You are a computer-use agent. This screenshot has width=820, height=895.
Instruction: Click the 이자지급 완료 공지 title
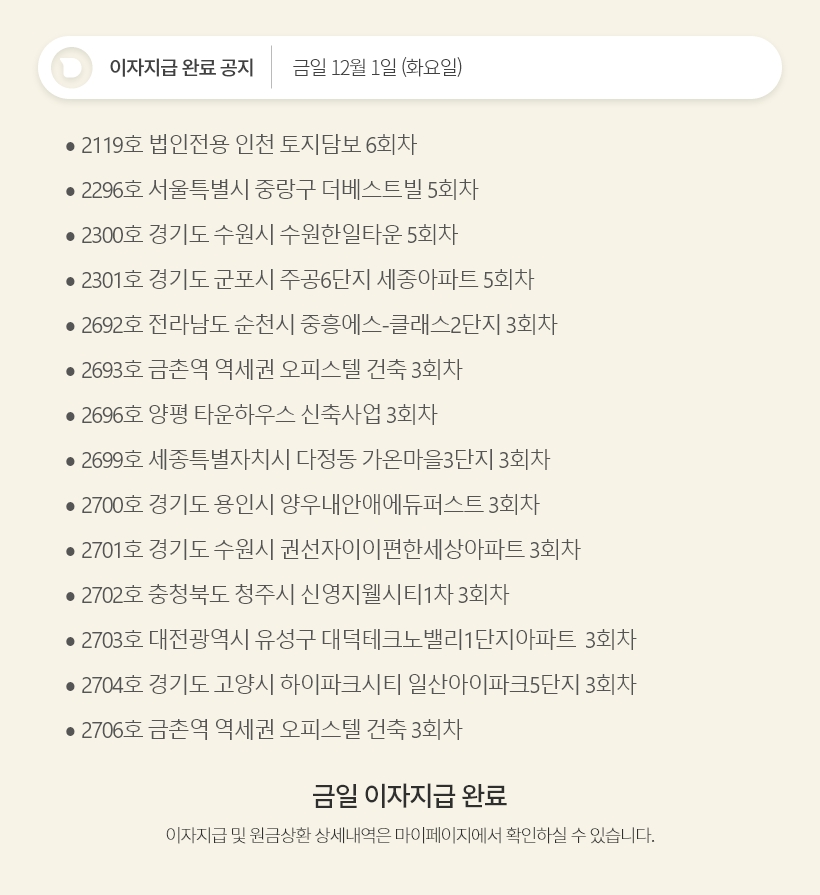(181, 68)
